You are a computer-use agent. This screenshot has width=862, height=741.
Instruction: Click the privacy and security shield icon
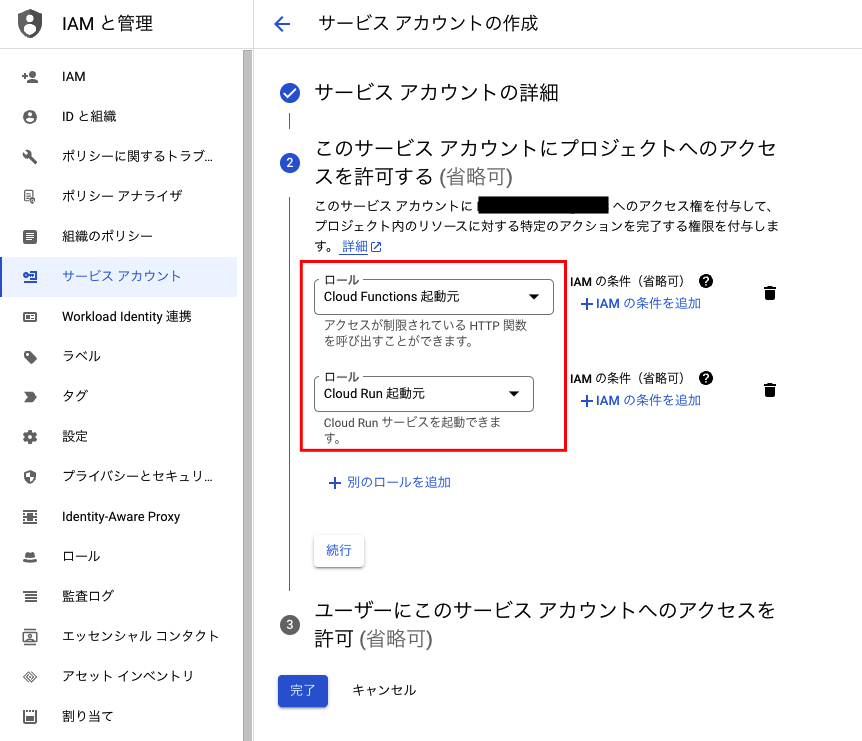tap(30, 477)
